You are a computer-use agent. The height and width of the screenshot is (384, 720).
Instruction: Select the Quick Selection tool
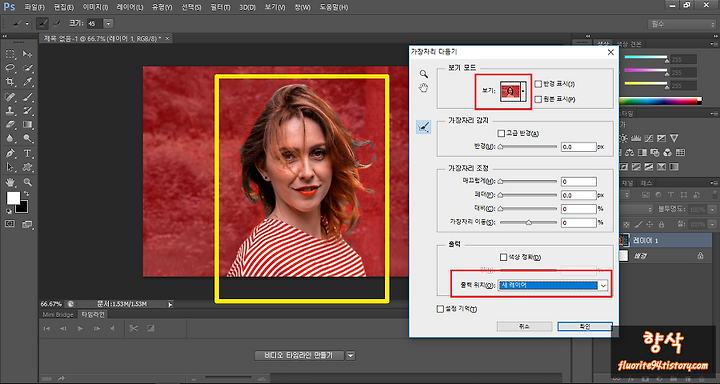(28, 68)
